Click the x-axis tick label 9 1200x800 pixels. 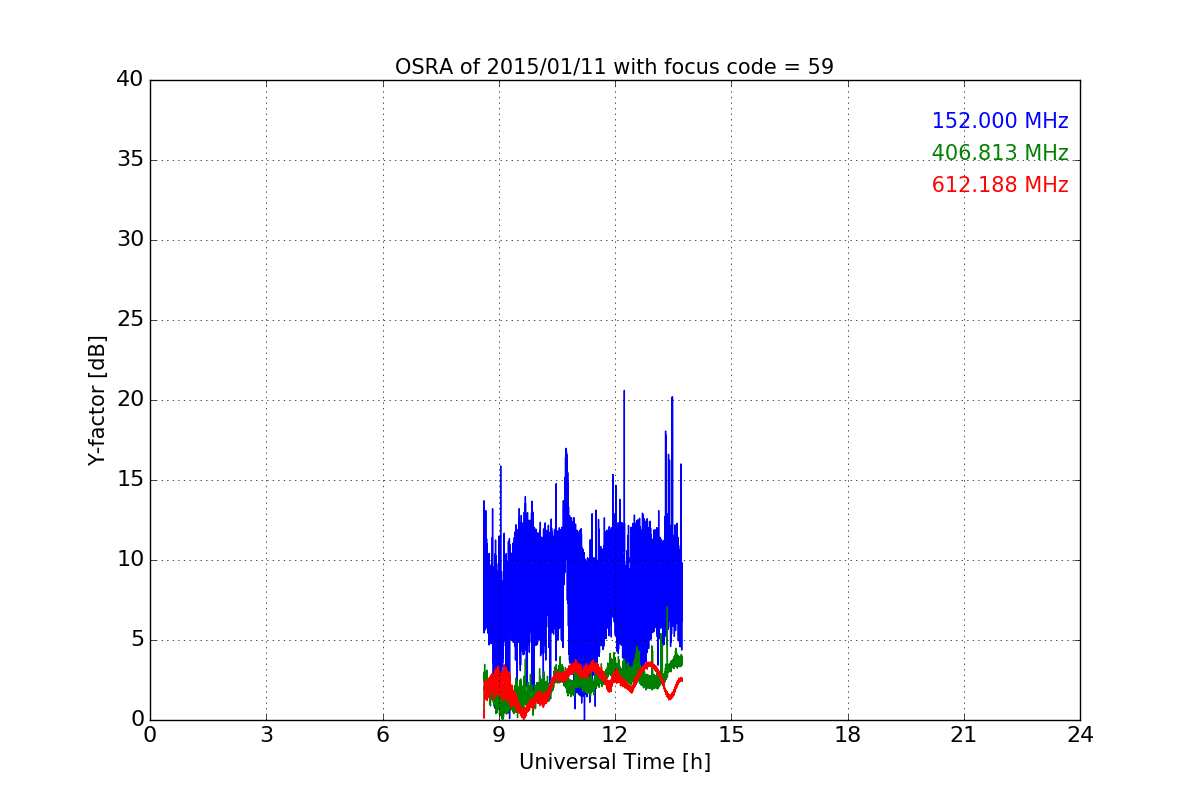499,735
